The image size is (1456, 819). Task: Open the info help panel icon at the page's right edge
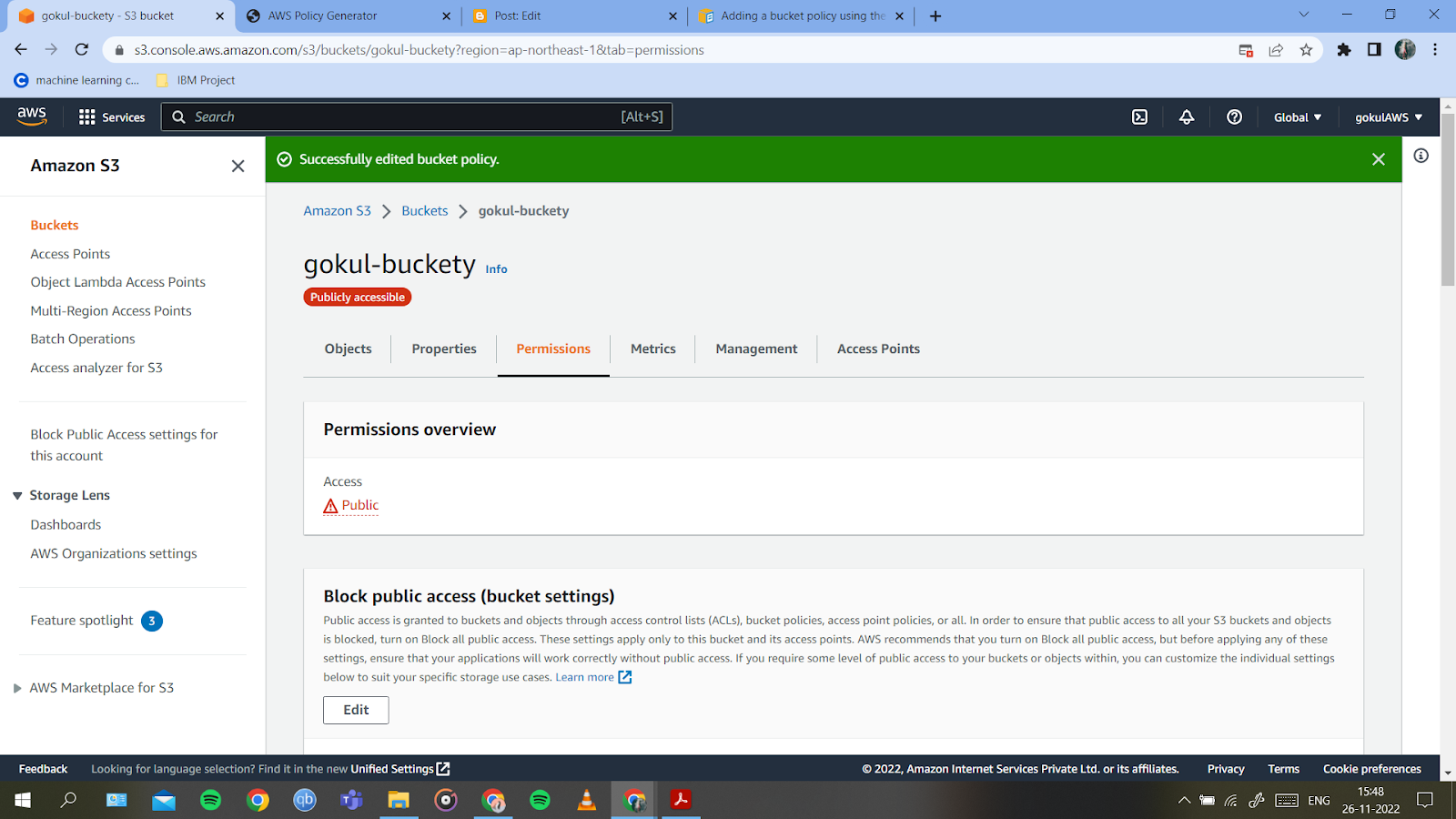(x=1421, y=156)
